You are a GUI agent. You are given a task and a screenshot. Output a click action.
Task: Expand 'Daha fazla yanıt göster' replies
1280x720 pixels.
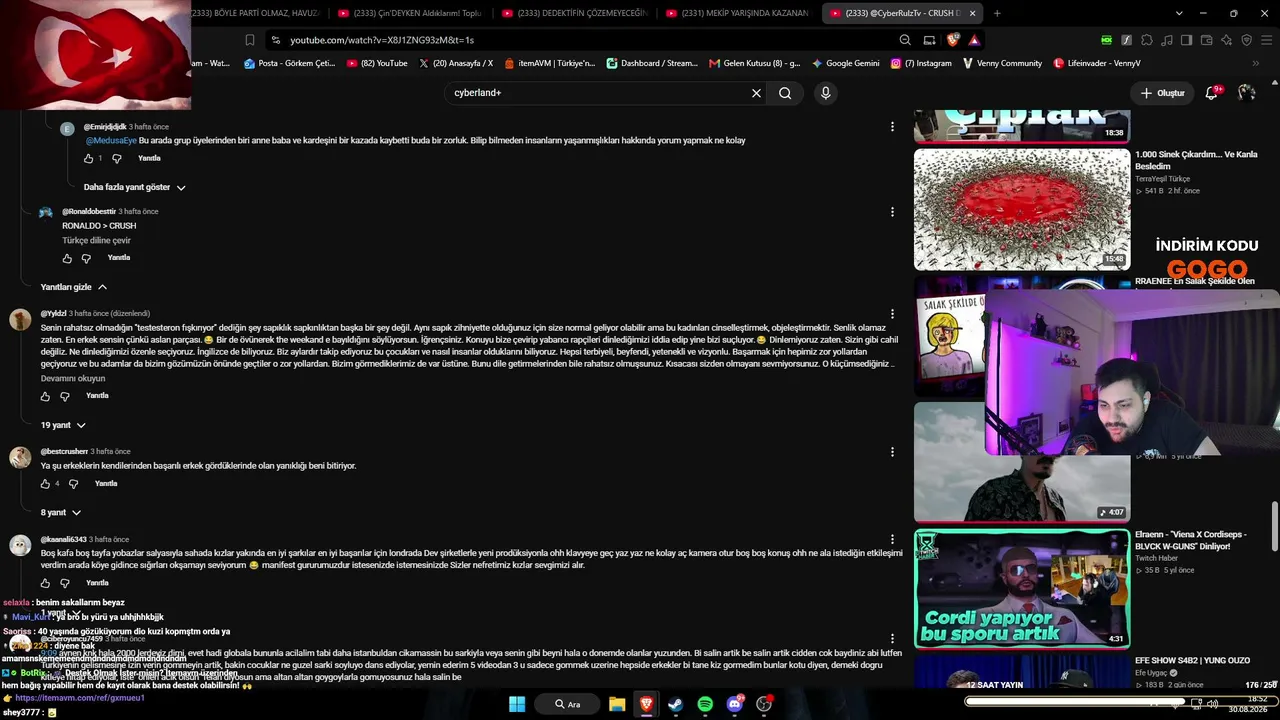135,187
